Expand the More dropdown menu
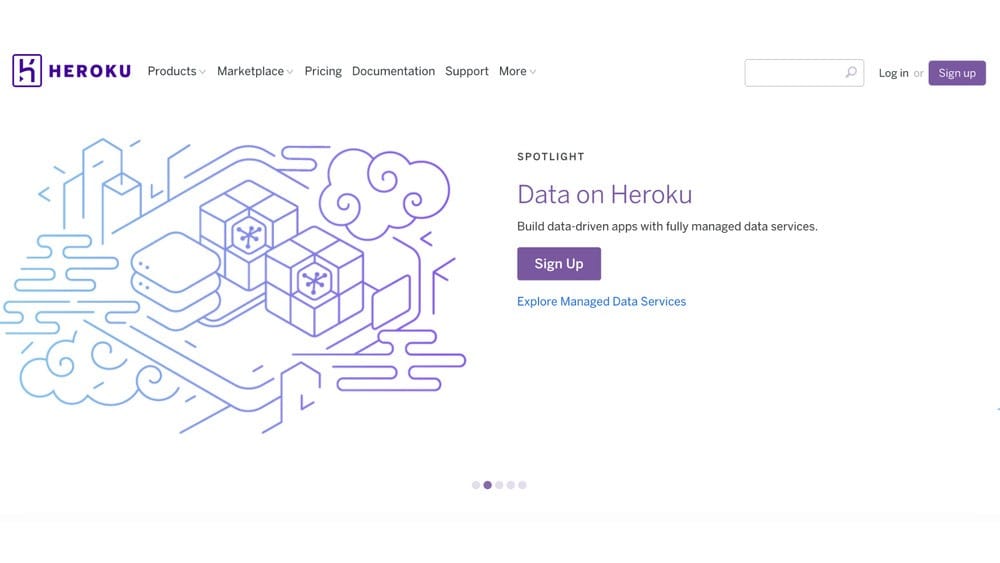 click(517, 71)
